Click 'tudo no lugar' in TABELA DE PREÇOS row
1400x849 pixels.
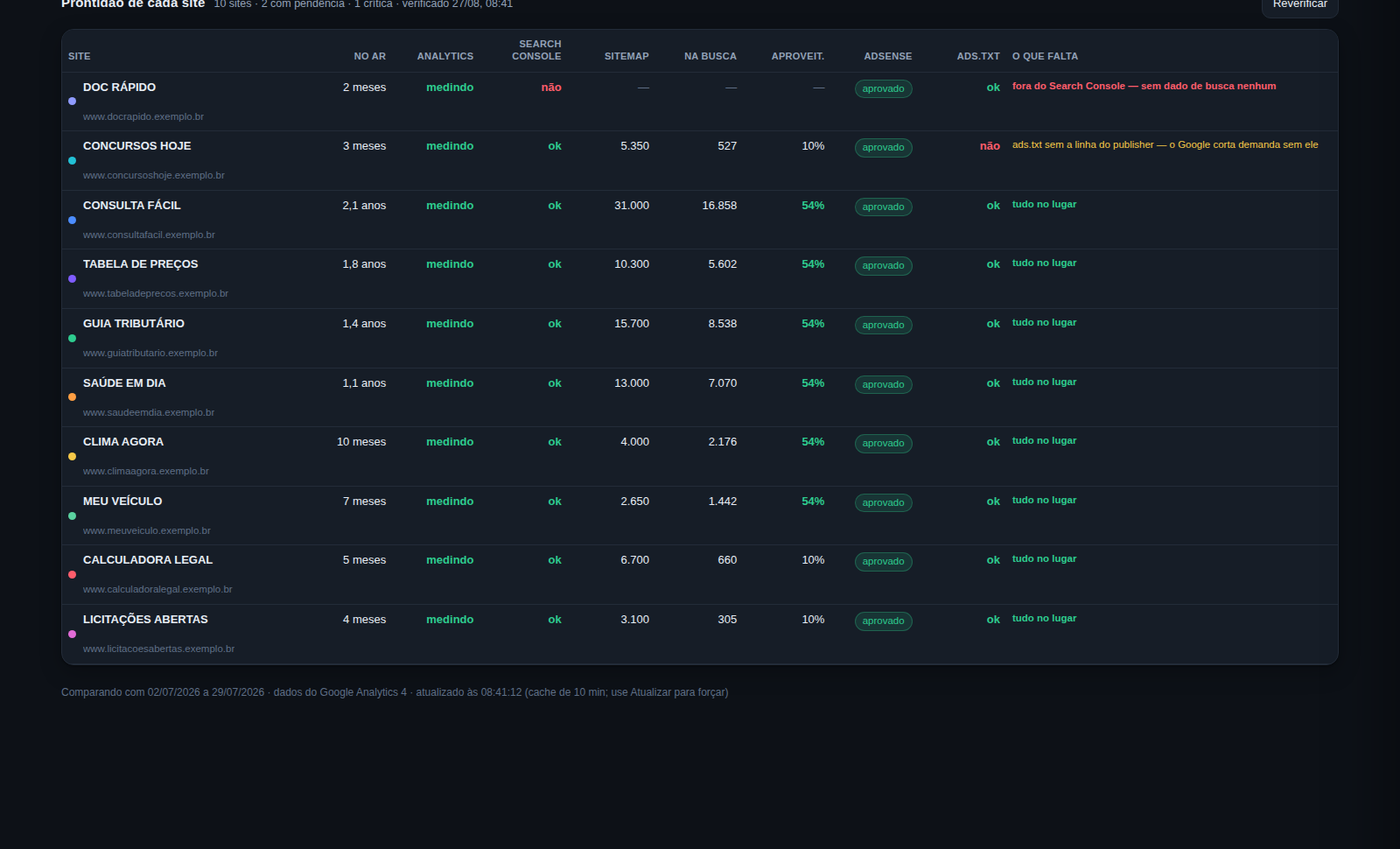click(x=1045, y=263)
